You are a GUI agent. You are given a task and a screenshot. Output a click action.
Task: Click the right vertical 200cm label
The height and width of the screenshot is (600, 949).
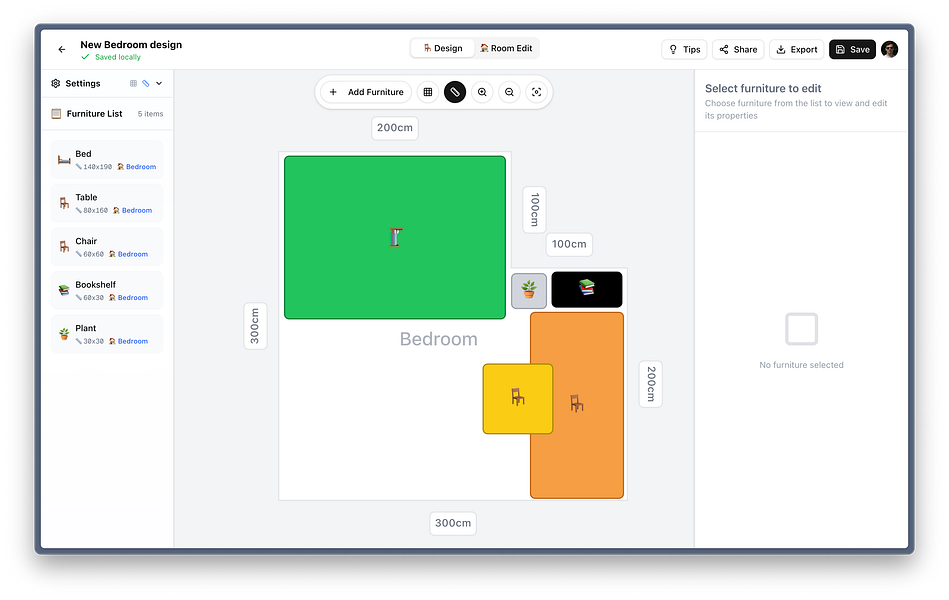(x=651, y=384)
